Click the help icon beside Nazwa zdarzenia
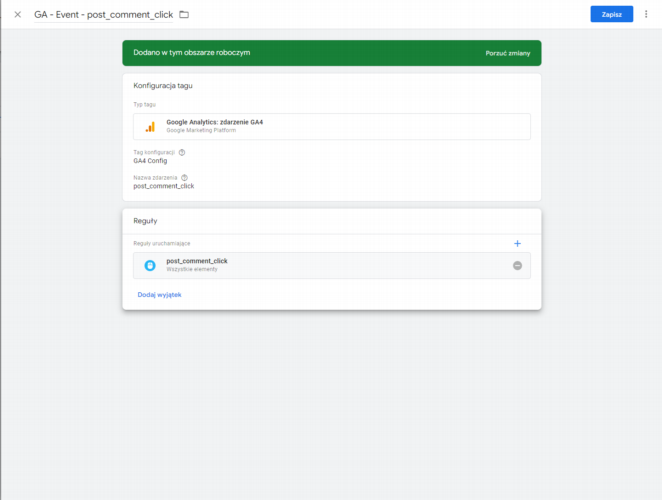 click(185, 178)
